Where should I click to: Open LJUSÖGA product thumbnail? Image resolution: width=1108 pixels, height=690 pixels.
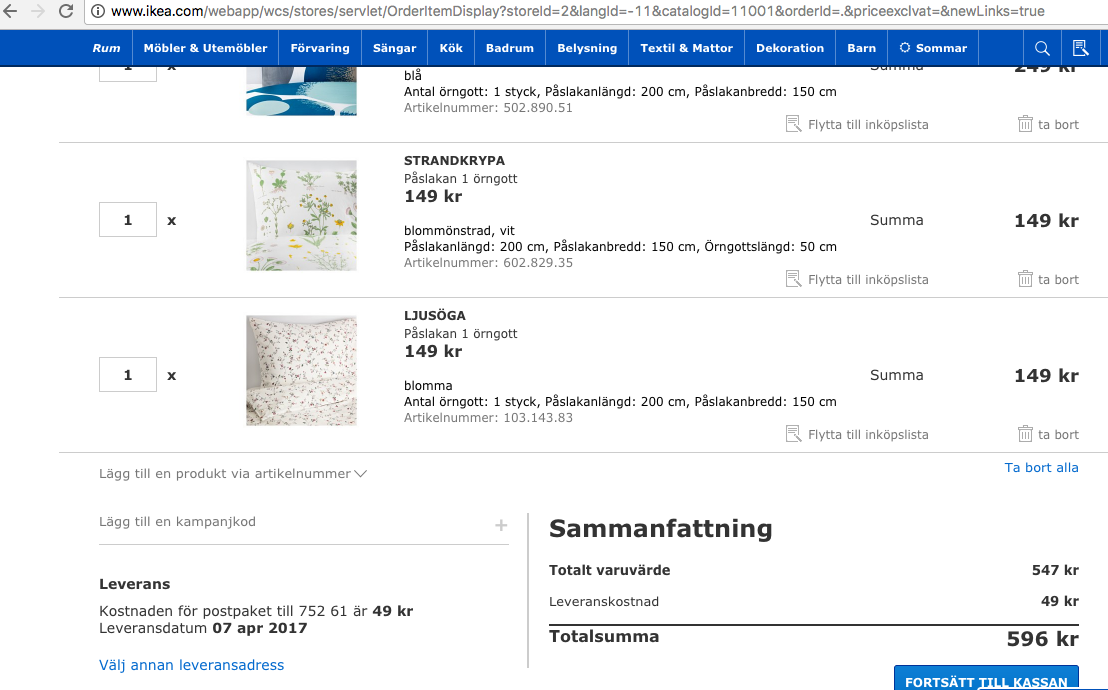point(302,370)
